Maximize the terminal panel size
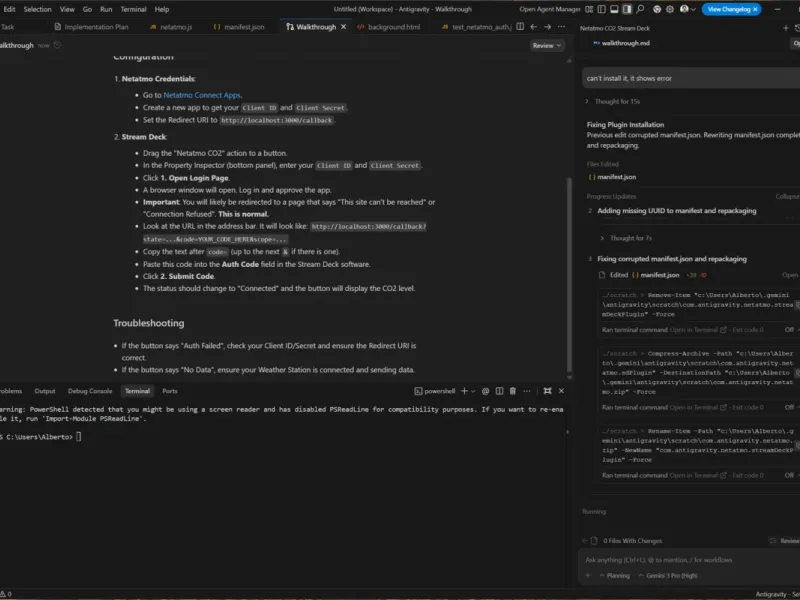800x600 pixels. pyautogui.click(x=547, y=391)
